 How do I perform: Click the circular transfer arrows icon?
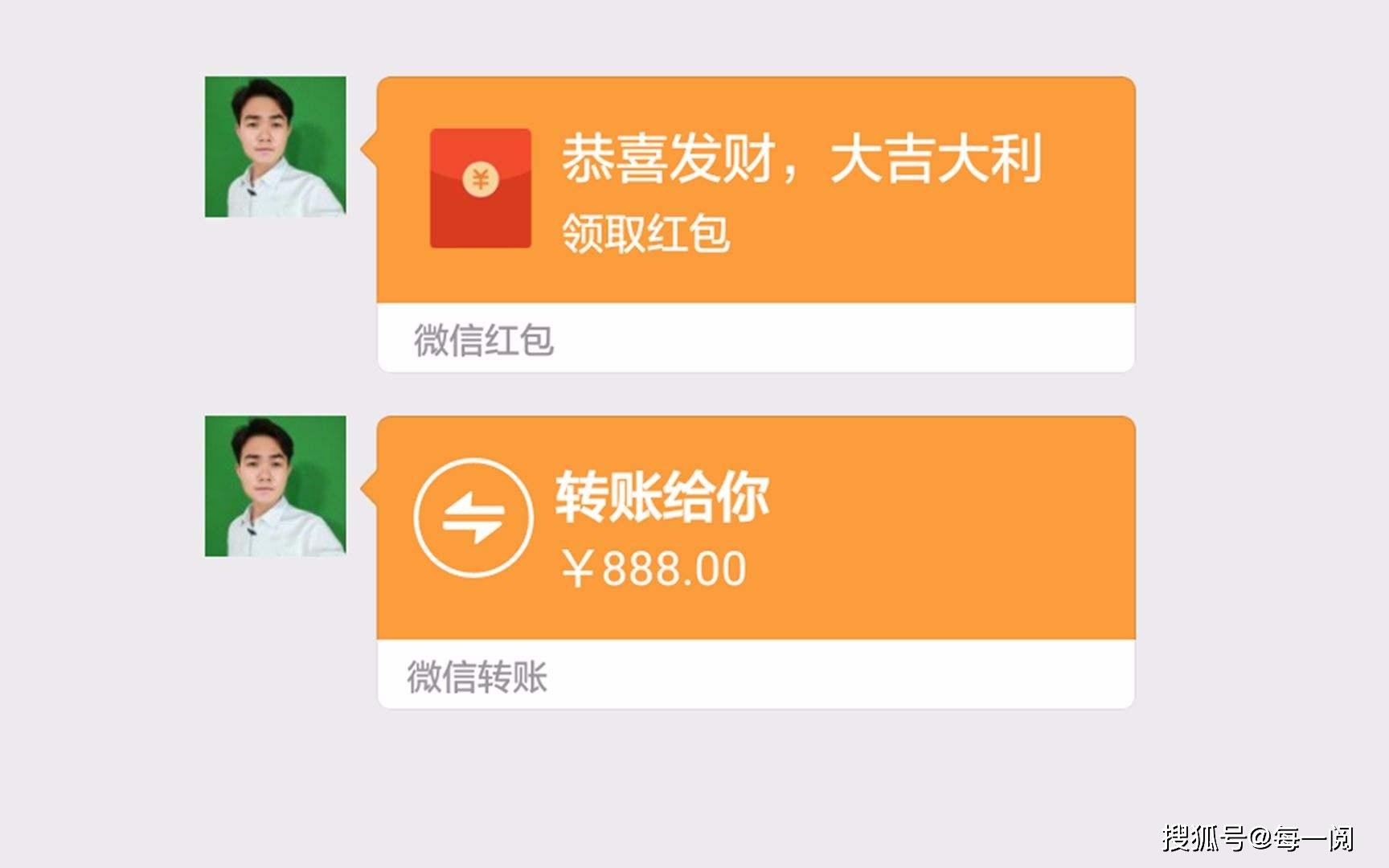tap(473, 518)
